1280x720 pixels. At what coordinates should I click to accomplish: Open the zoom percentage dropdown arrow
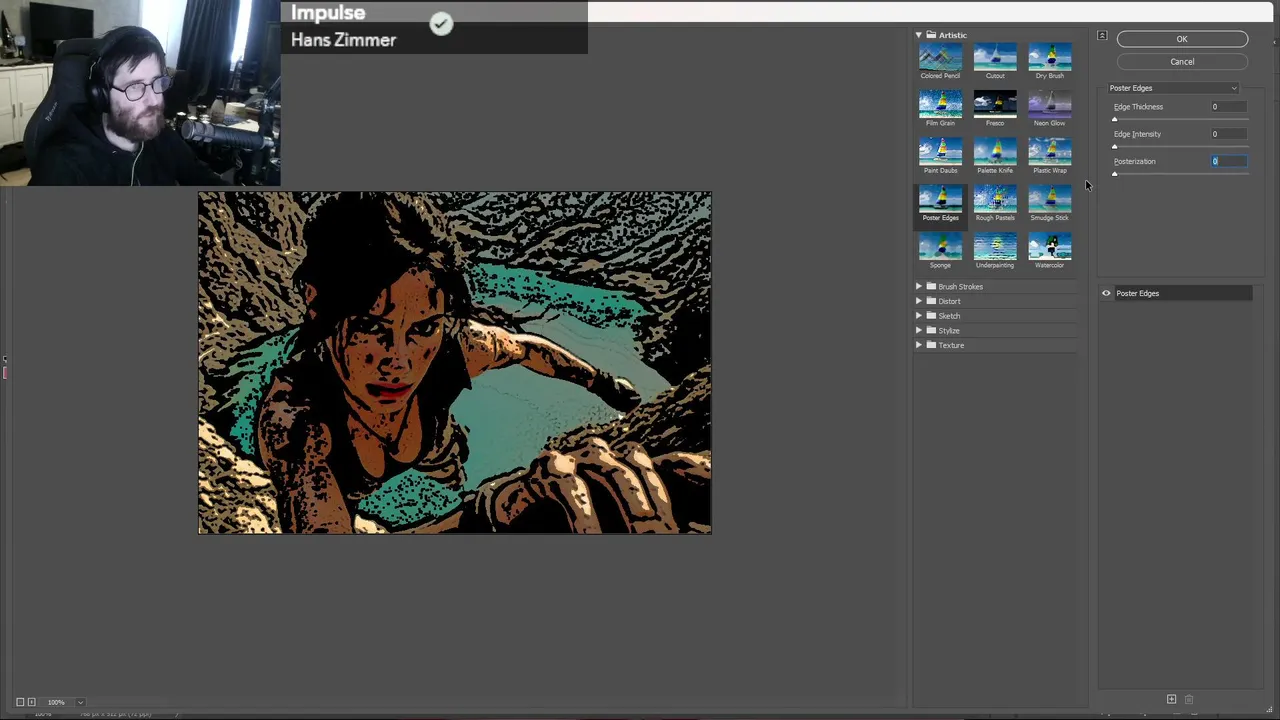coord(80,702)
